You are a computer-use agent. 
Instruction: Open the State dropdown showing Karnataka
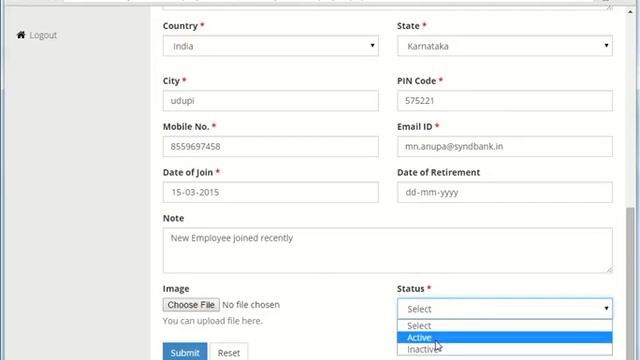tap(504, 46)
